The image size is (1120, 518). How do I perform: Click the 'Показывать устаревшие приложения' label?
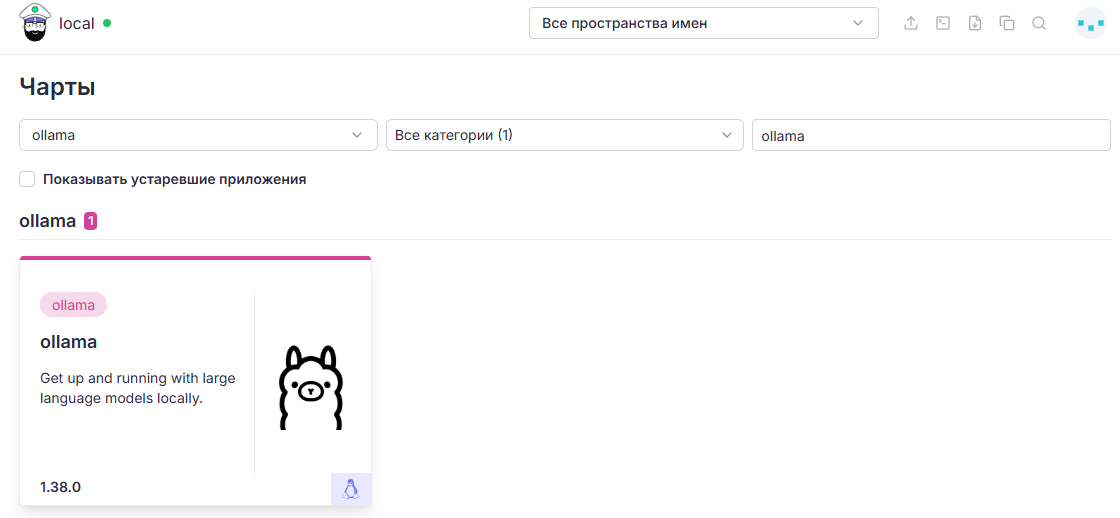click(174, 179)
